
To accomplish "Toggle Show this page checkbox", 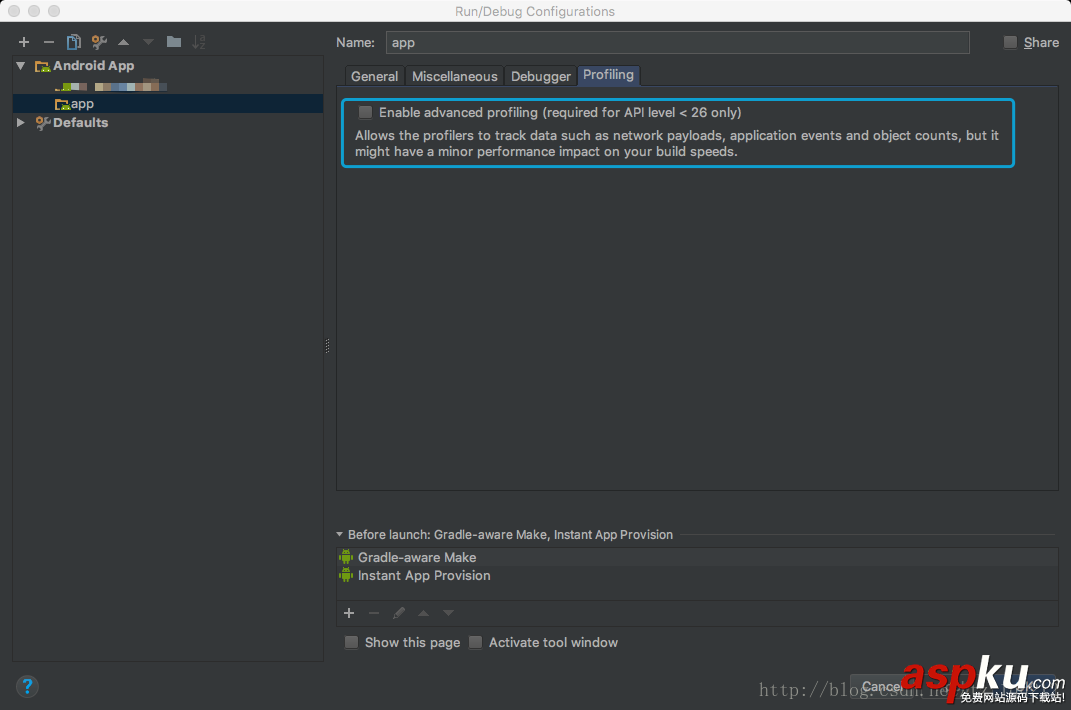I will coord(352,642).
